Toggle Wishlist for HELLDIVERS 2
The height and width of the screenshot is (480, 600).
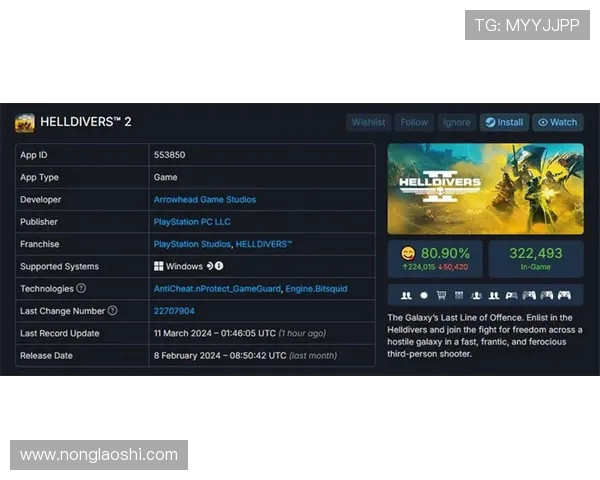(368, 122)
